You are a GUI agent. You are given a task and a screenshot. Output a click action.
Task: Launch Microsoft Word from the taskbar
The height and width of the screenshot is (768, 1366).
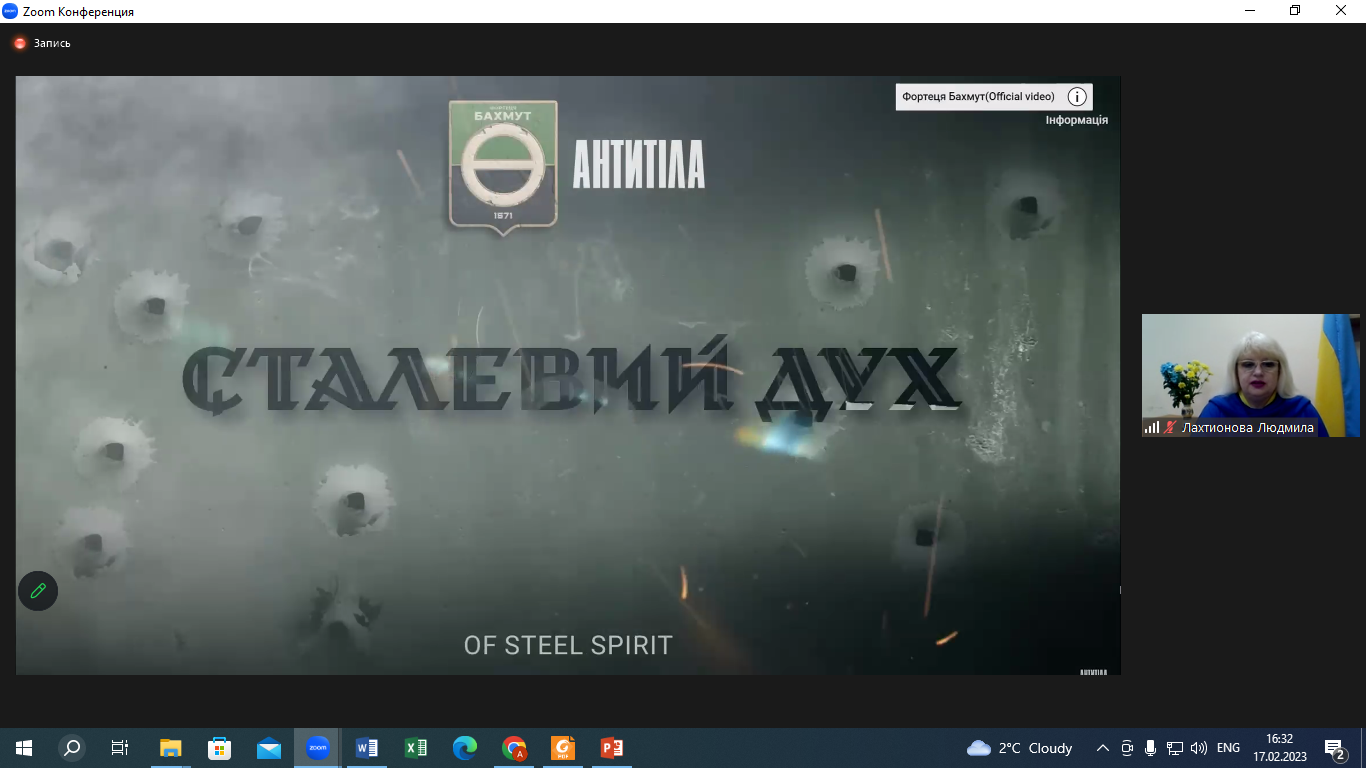[x=367, y=748]
